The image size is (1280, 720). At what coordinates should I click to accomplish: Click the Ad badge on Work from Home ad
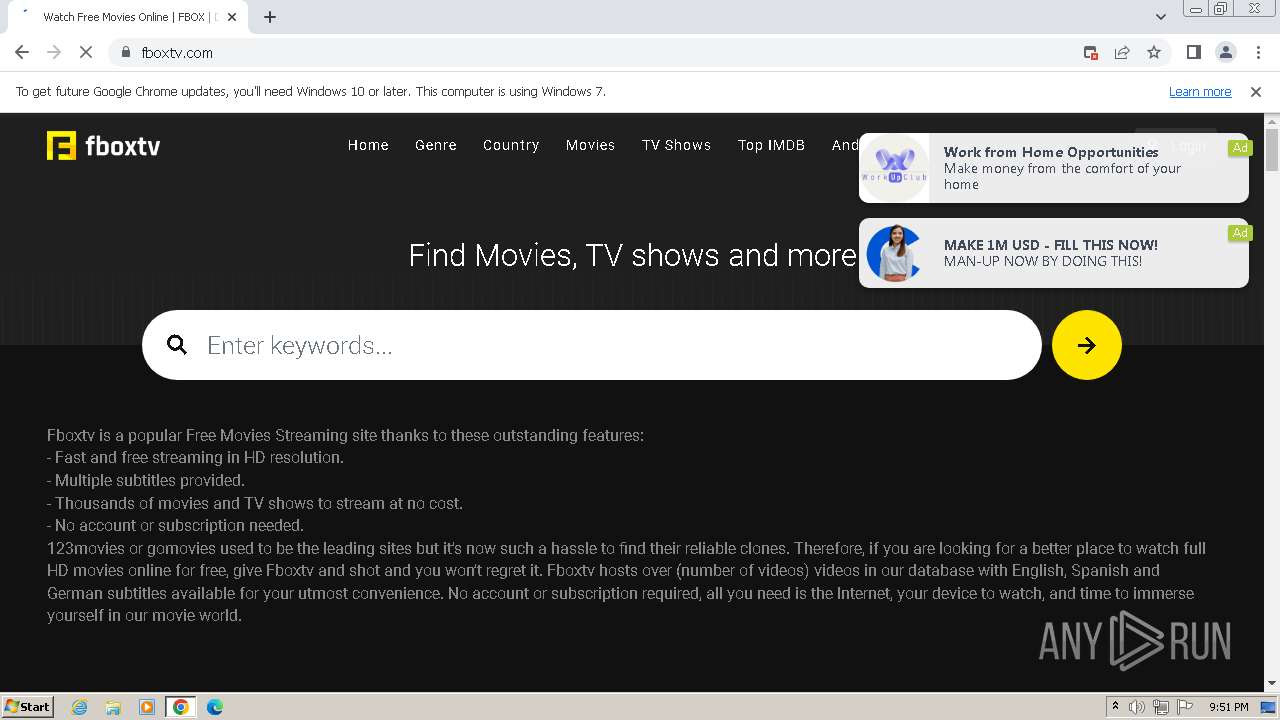point(1240,148)
